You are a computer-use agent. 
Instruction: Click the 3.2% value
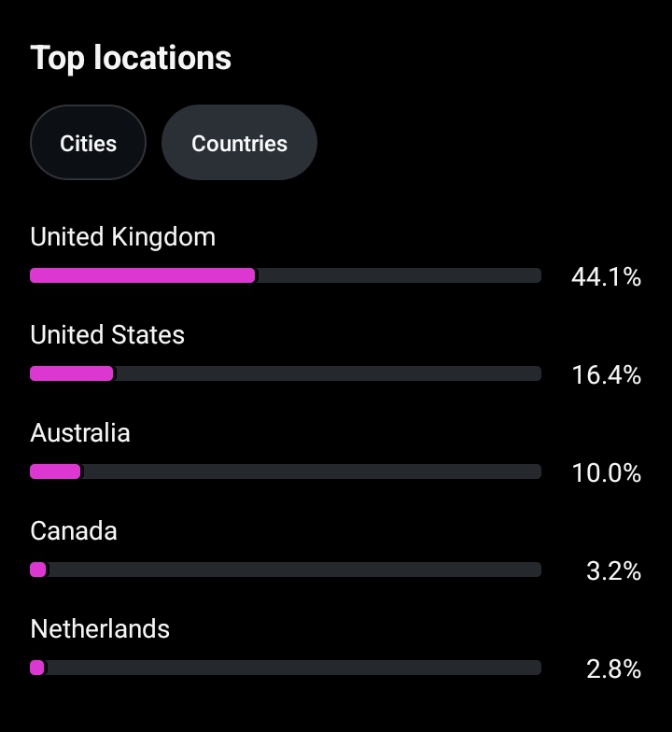[x=613, y=571]
